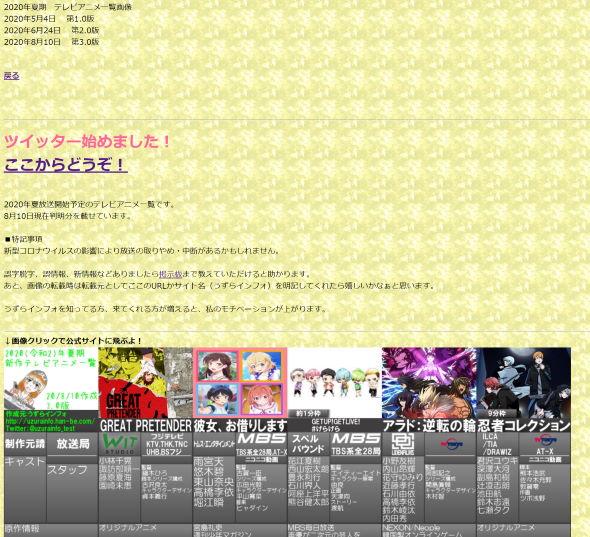Click the LIDENFILMS studio logo

tap(403, 444)
